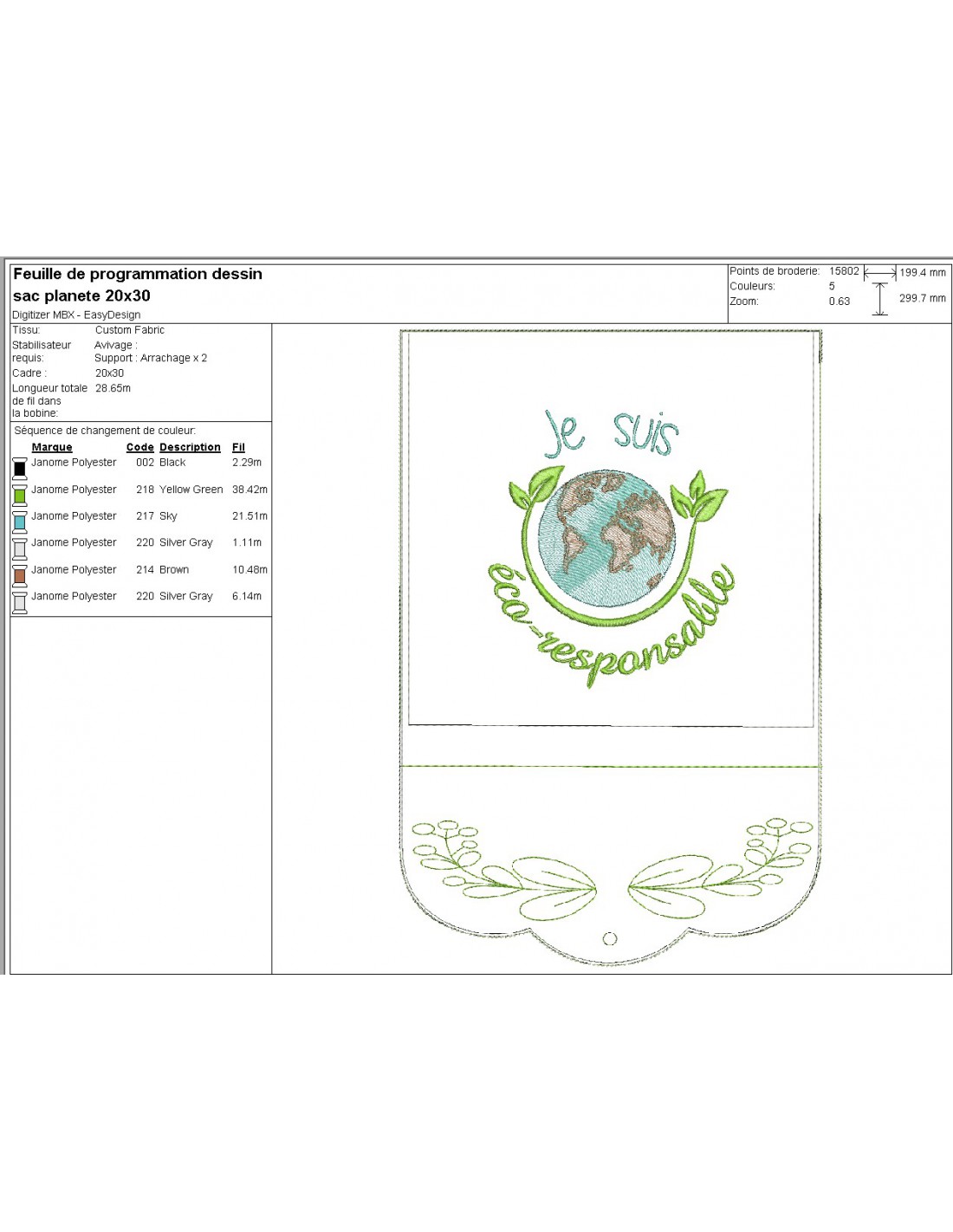Click the green 'éco-responsable' script text
The image size is (953, 1232).
coord(611,632)
